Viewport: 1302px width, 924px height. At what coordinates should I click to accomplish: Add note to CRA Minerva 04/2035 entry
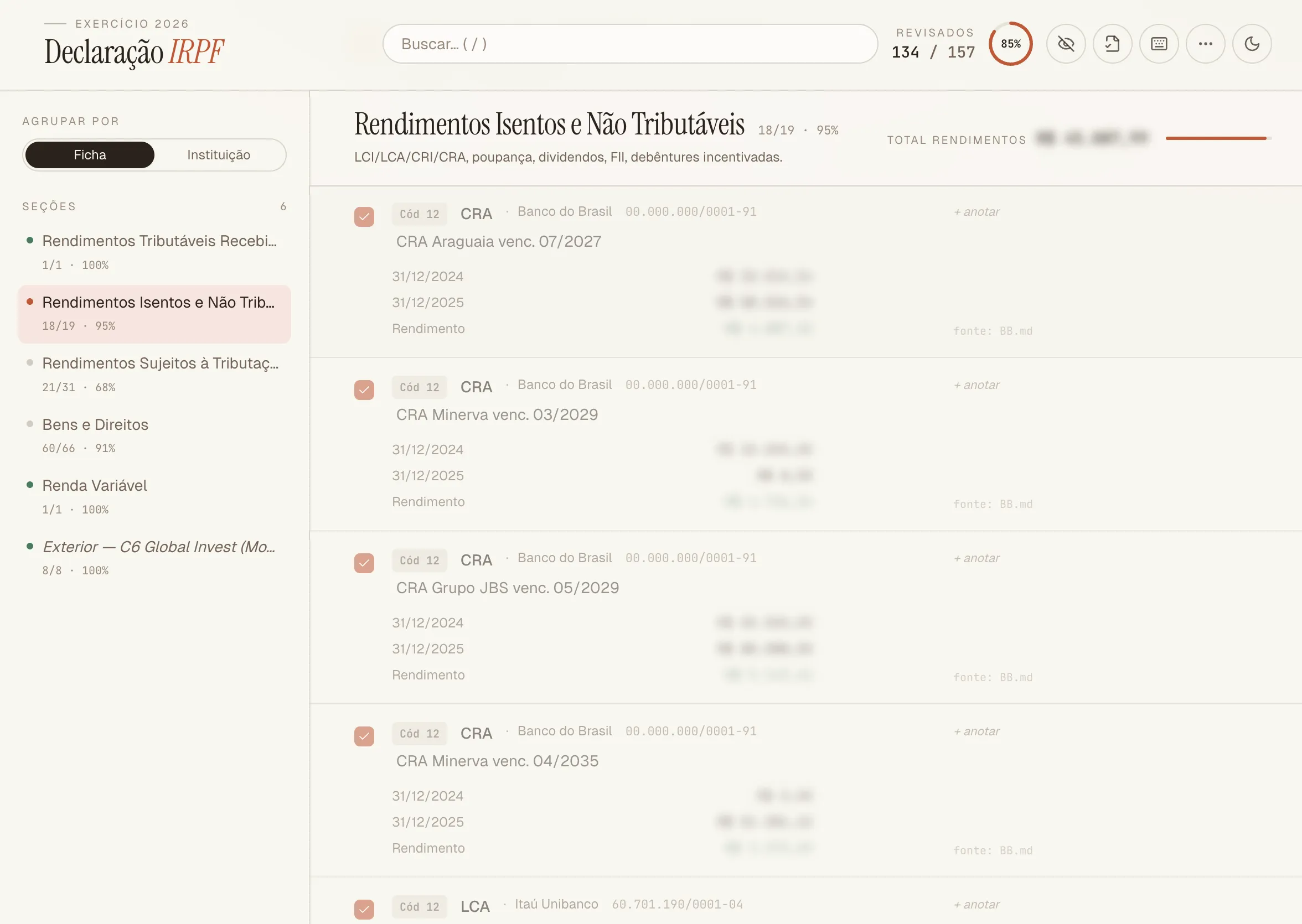click(x=977, y=731)
